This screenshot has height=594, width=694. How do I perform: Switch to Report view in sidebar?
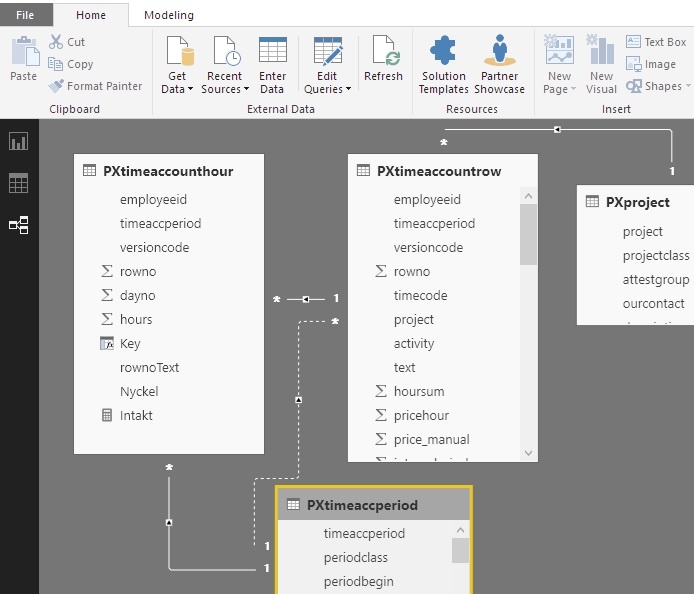[x=19, y=142]
